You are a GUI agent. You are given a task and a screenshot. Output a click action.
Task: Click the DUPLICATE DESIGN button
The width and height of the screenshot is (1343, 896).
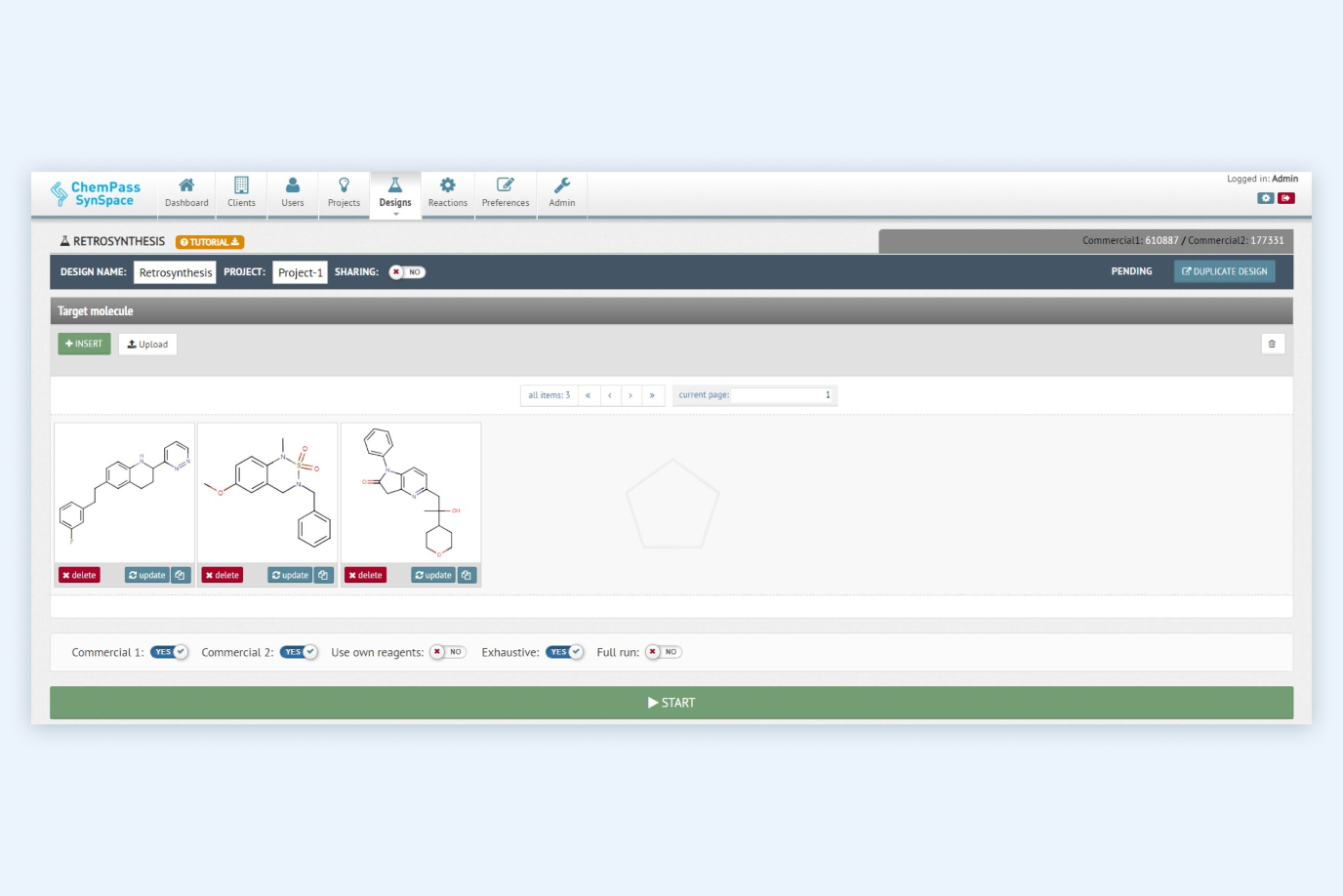click(x=1224, y=271)
